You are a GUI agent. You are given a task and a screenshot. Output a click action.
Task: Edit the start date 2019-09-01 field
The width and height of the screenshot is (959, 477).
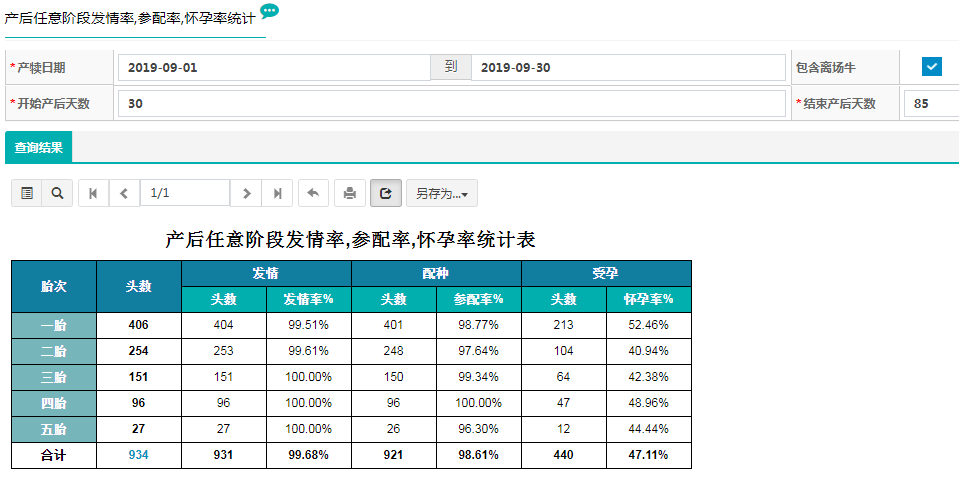[275, 68]
